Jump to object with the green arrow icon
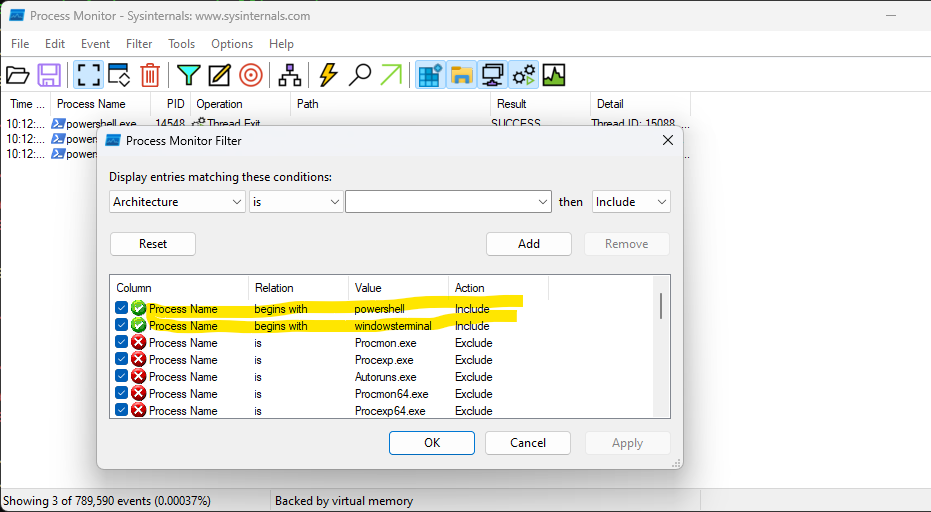Image resolution: width=931 pixels, height=512 pixels. pos(391,75)
